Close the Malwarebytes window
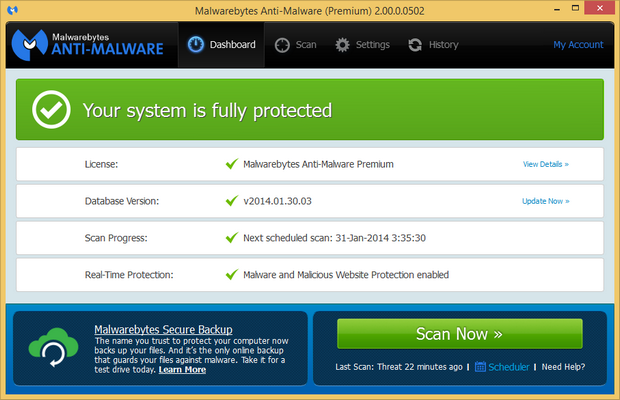This screenshot has width=620, height=400. (599, 8)
